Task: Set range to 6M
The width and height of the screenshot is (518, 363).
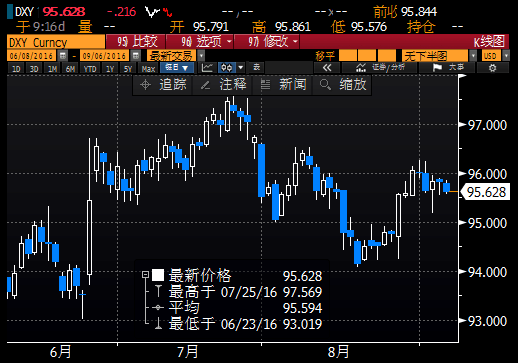Action: coord(70,69)
